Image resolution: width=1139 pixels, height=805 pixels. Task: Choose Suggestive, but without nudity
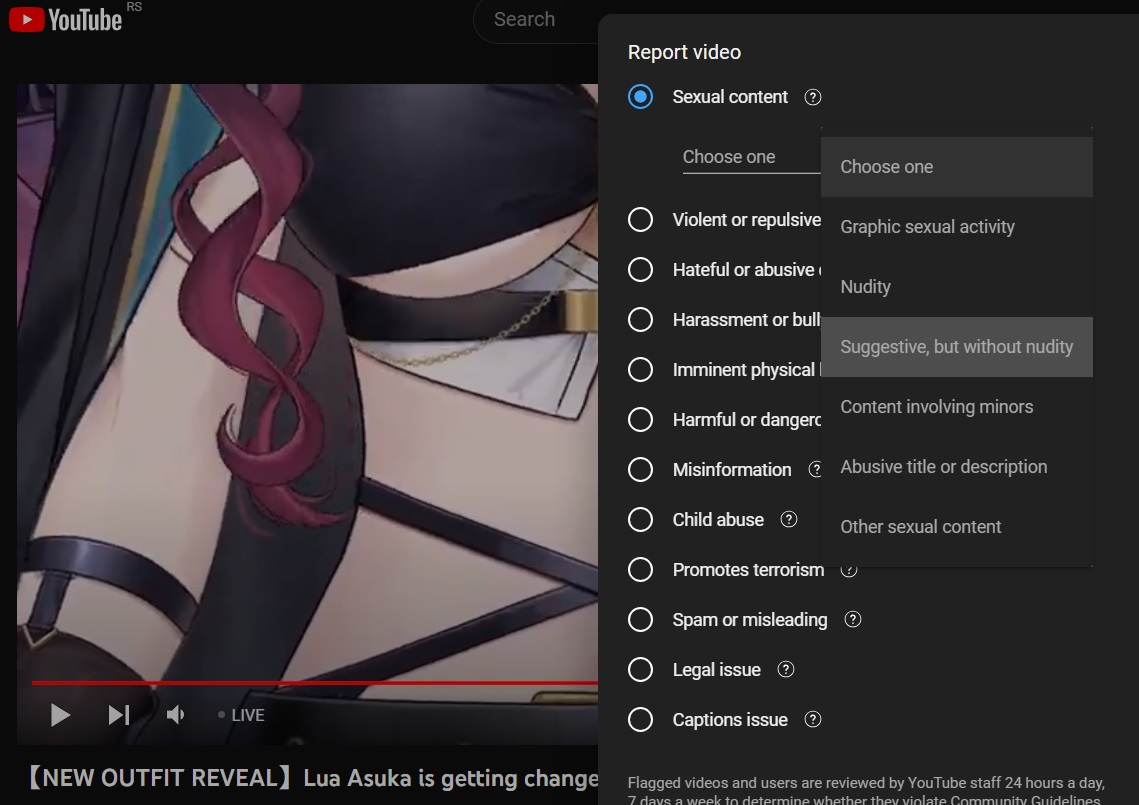pyautogui.click(x=957, y=347)
